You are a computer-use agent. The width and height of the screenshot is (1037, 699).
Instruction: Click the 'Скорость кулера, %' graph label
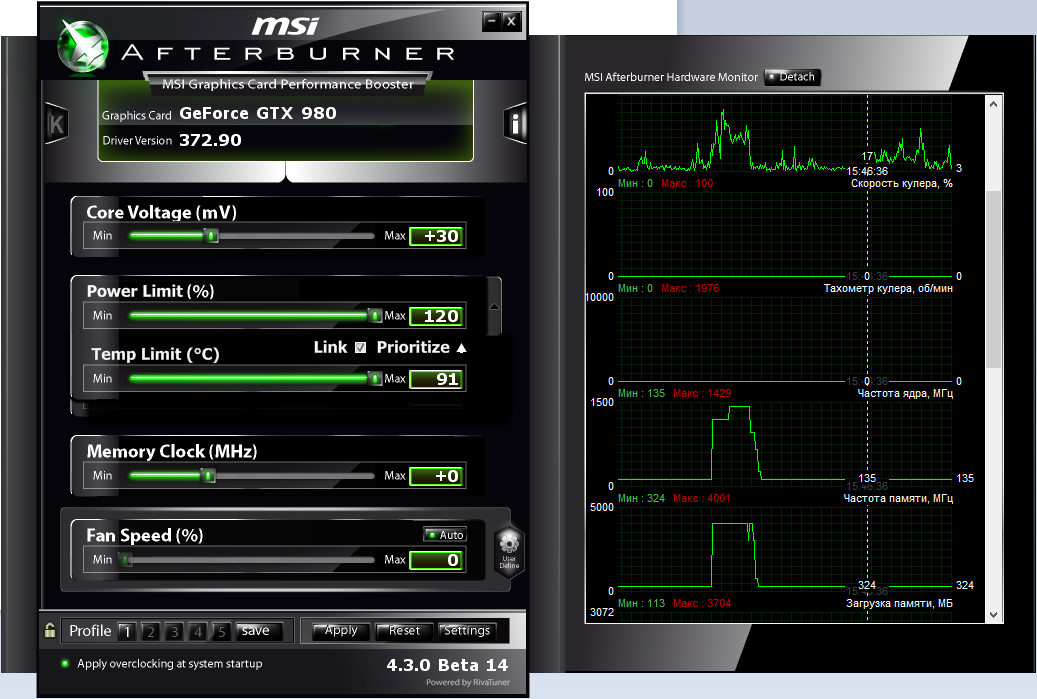901,183
